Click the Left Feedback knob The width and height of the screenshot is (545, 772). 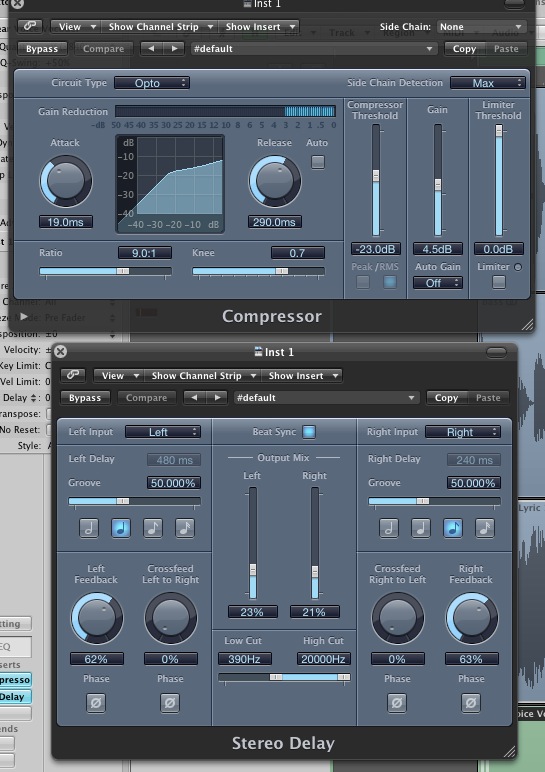click(x=96, y=618)
